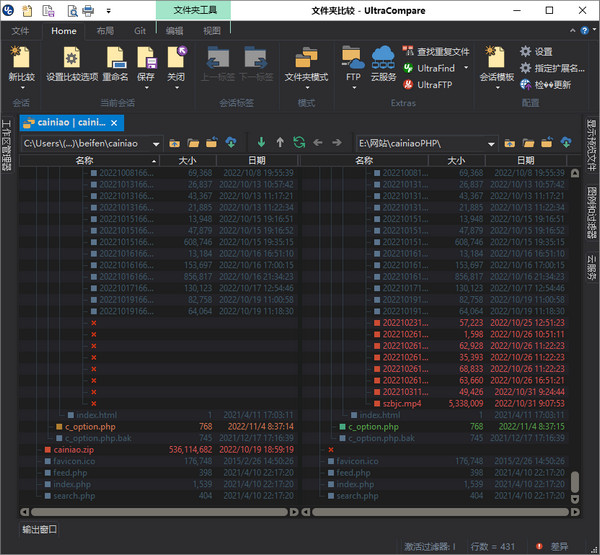Click the check for updates globe icon
The height and width of the screenshot is (555, 600).
[x=525, y=85]
